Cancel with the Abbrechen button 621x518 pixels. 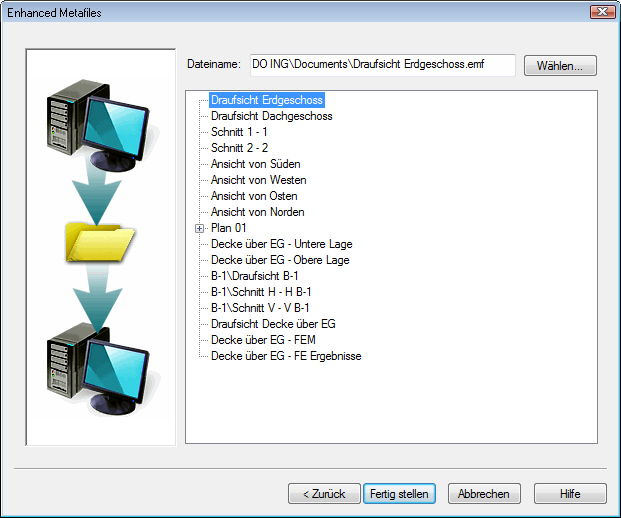[x=484, y=493]
